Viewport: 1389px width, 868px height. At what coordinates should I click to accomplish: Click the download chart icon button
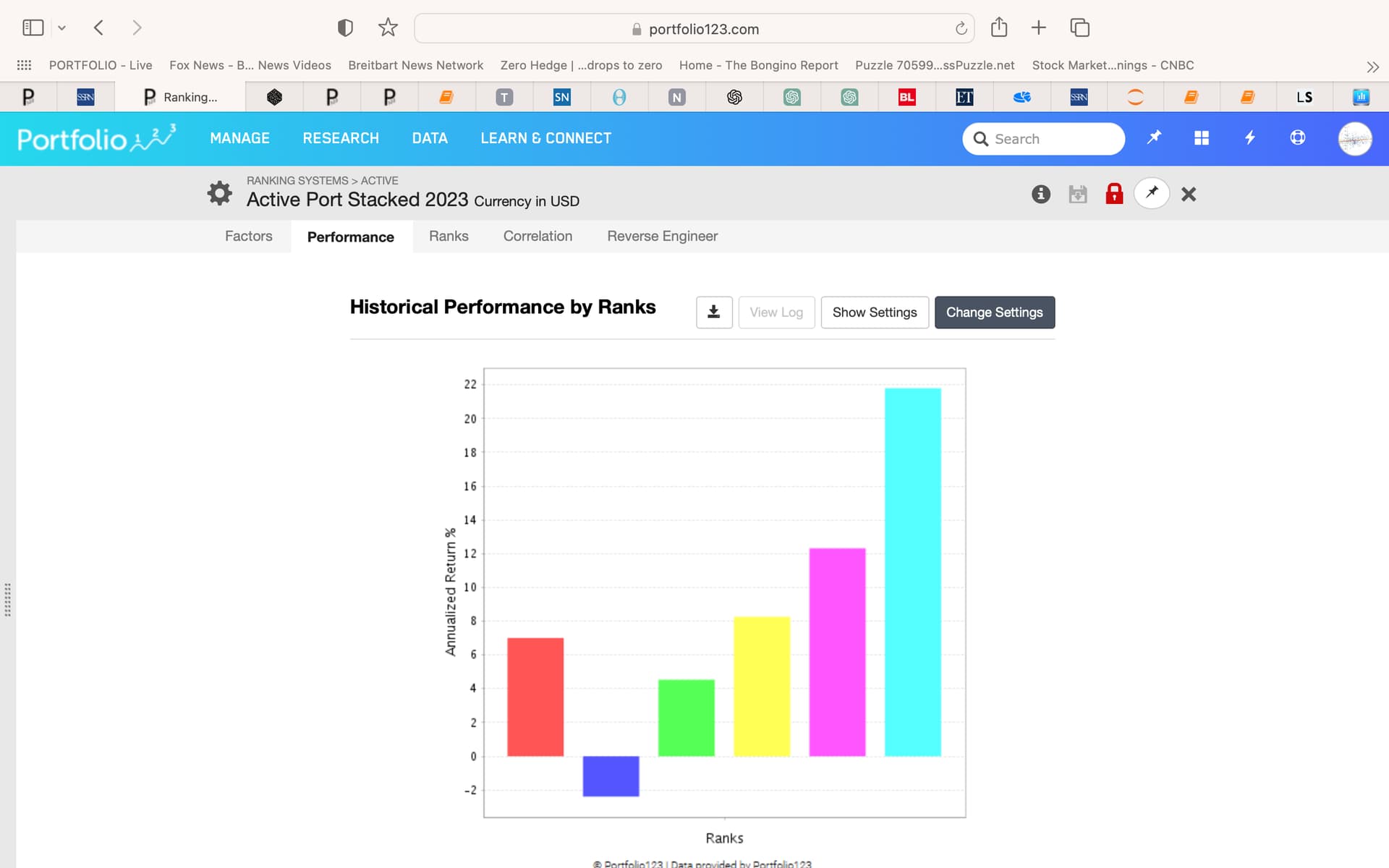click(x=714, y=312)
